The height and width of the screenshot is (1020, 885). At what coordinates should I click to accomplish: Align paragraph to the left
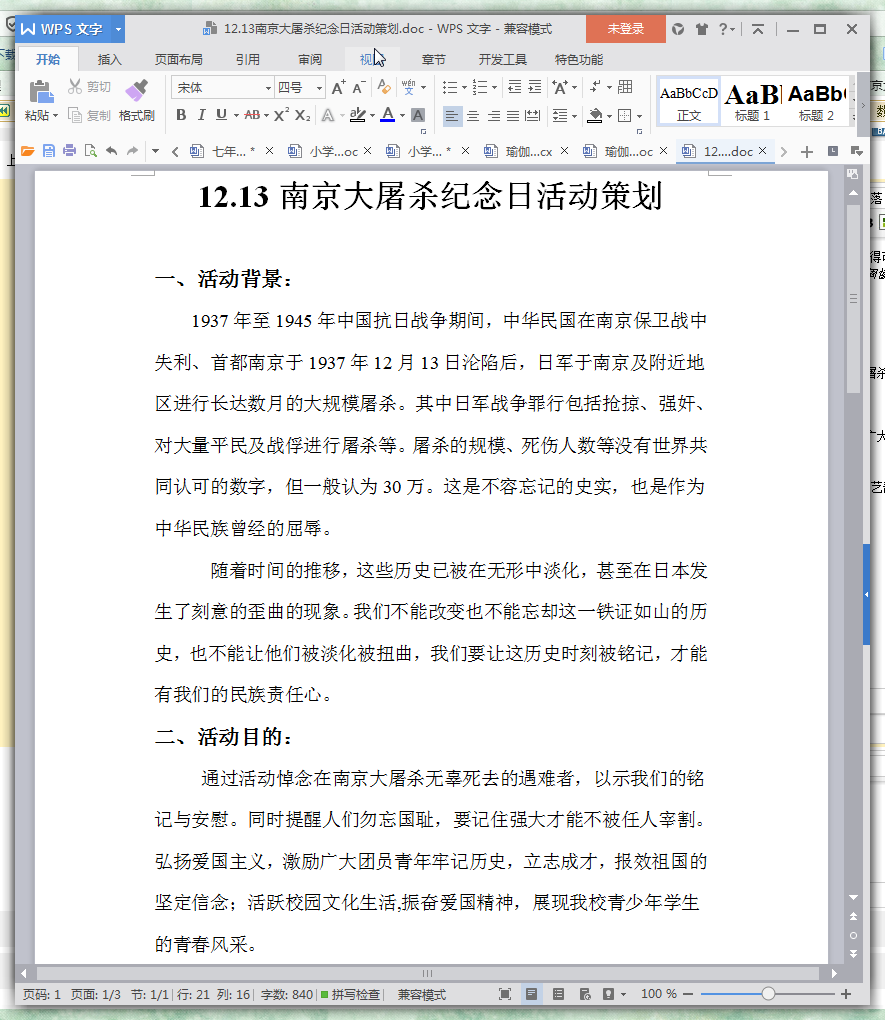[x=452, y=116]
